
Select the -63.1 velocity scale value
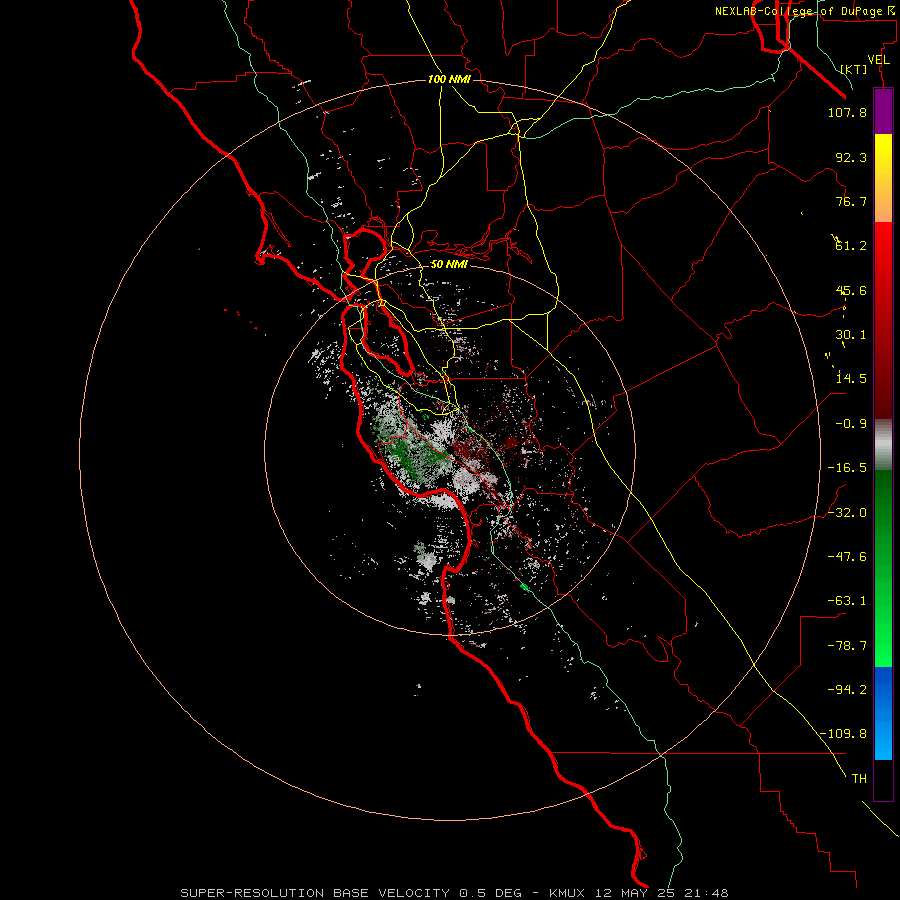(847, 601)
